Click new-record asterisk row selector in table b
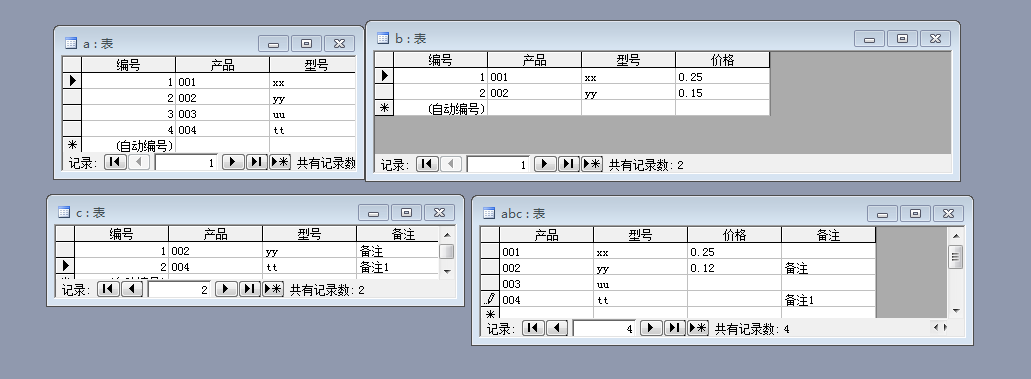The image size is (1031, 379). pyautogui.click(x=384, y=108)
